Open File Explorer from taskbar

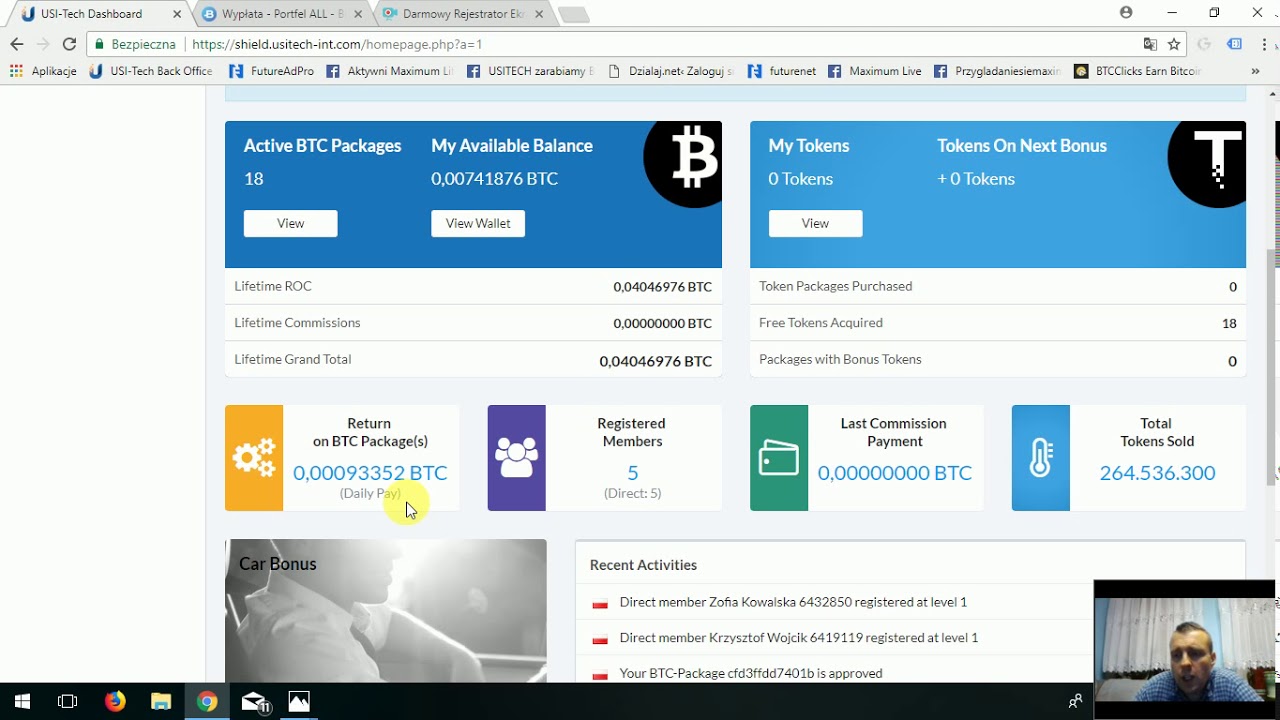point(161,701)
